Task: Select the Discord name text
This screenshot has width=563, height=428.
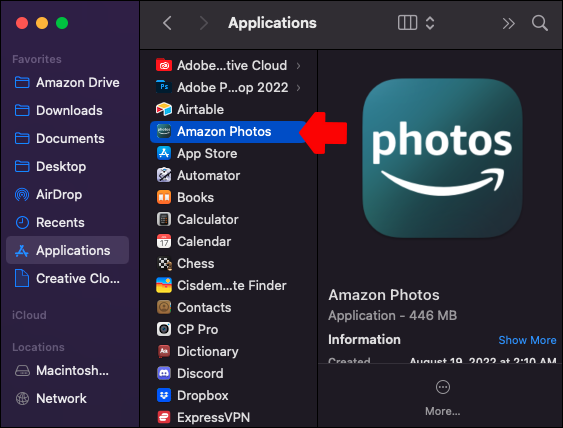Action: [200, 374]
